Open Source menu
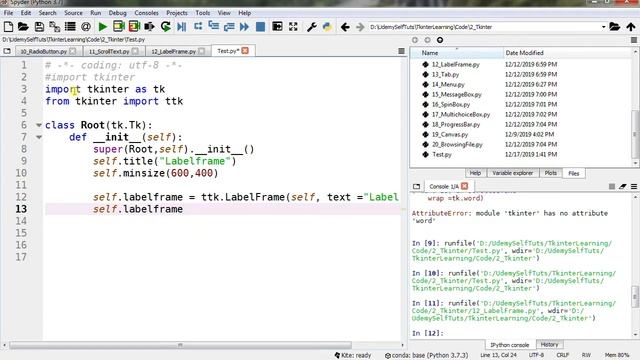The image size is (640, 360). coord(73,13)
